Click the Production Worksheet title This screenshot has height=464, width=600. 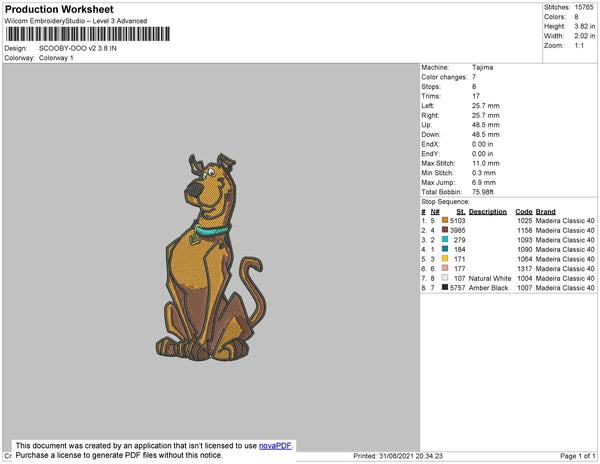pyautogui.click(x=59, y=9)
